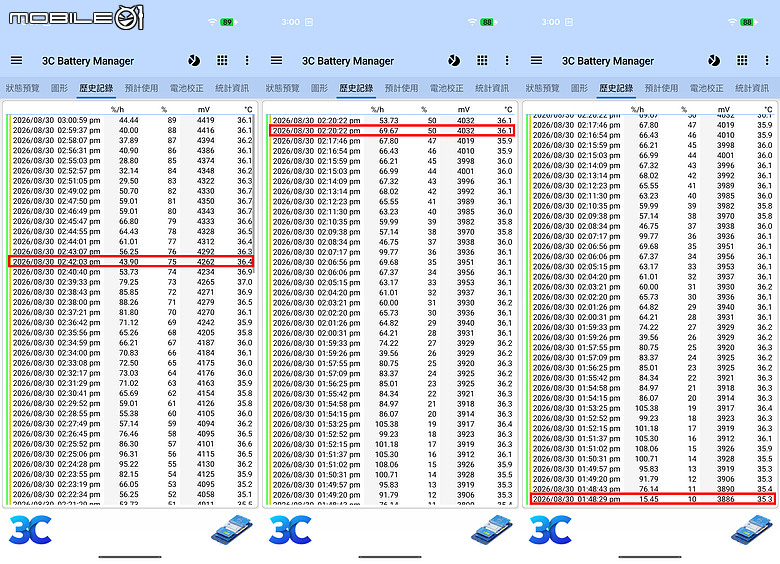Open 電池校正 tab in right screen
This screenshot has height=564, width=780.
pyautogui.click(x=706, y=88)
